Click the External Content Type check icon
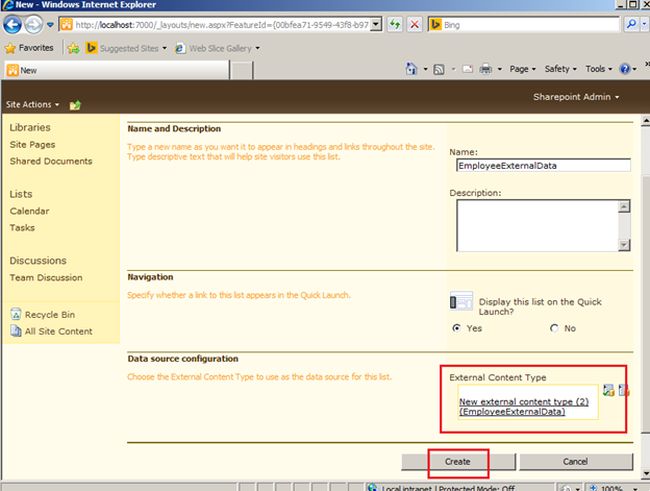The image size is (650, 491). pyautogui.click(x=608, y=390)
